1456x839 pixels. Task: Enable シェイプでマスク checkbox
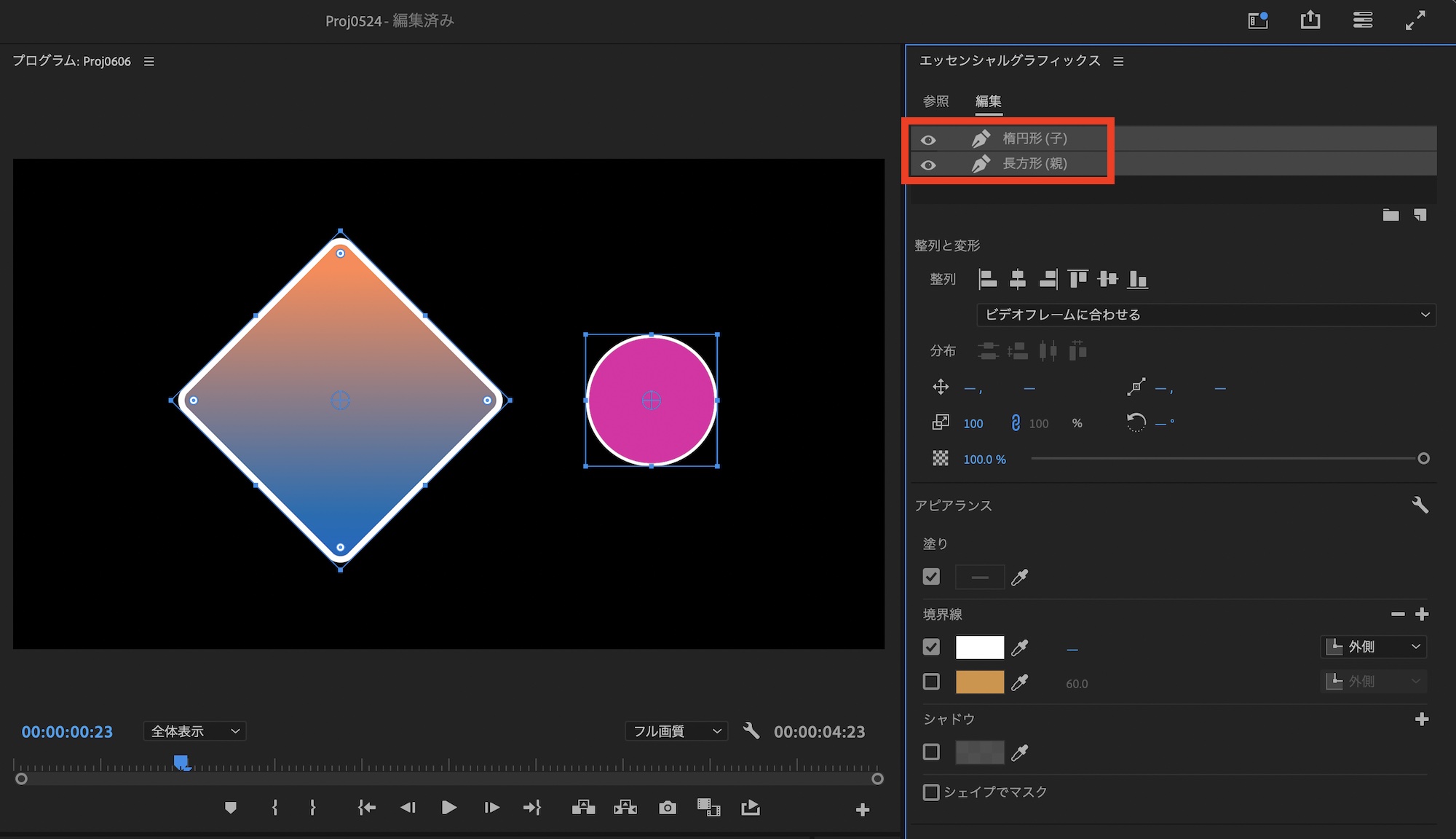point(931,792)
